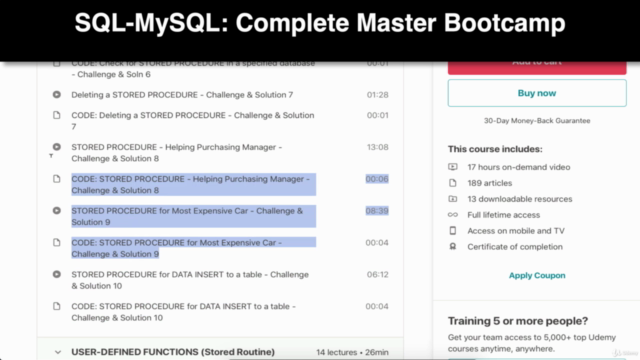Click the 01:28 lecture duration
The image size is (640, 360).
(x=377, y=95)
